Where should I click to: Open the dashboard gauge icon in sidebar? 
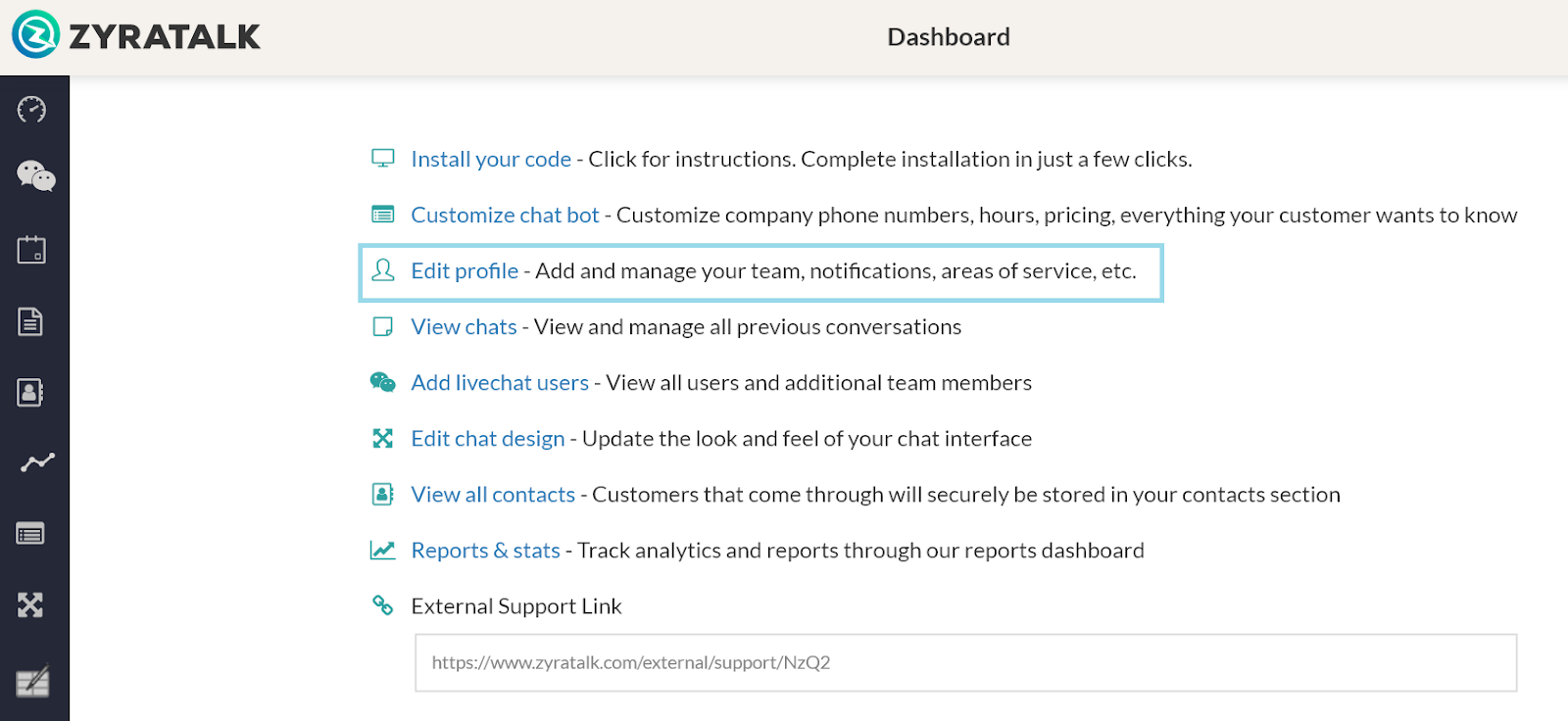pyautogui.click(x=31, y=109)
